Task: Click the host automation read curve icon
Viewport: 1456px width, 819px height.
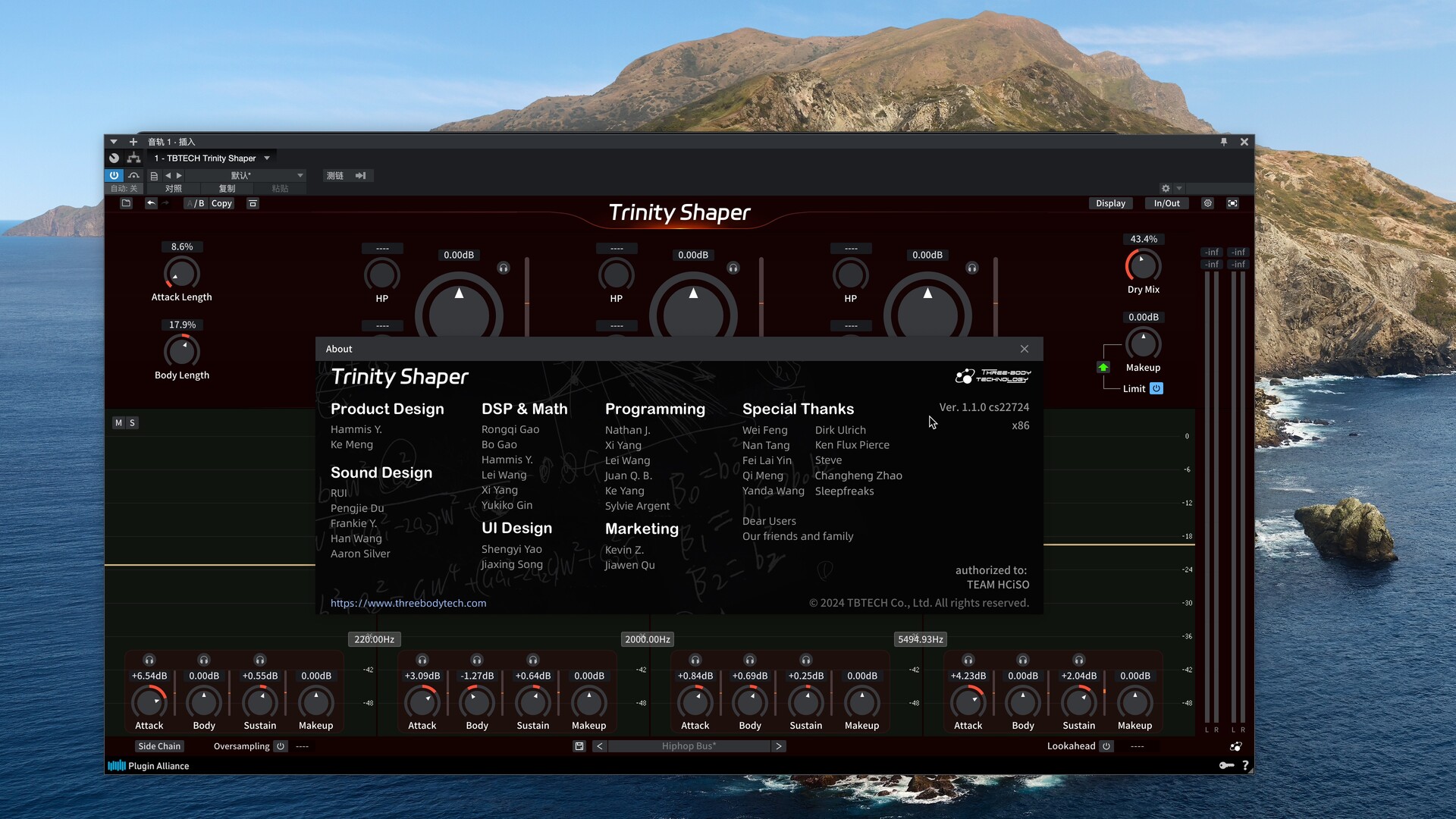Action: pos(133,175)
